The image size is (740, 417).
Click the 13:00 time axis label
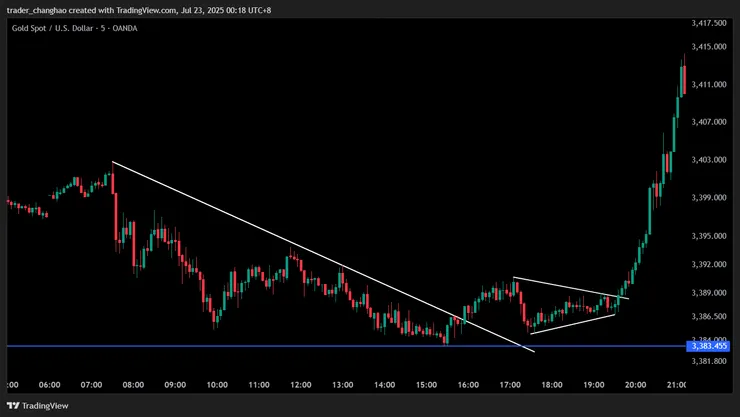[x=343, y=385]
